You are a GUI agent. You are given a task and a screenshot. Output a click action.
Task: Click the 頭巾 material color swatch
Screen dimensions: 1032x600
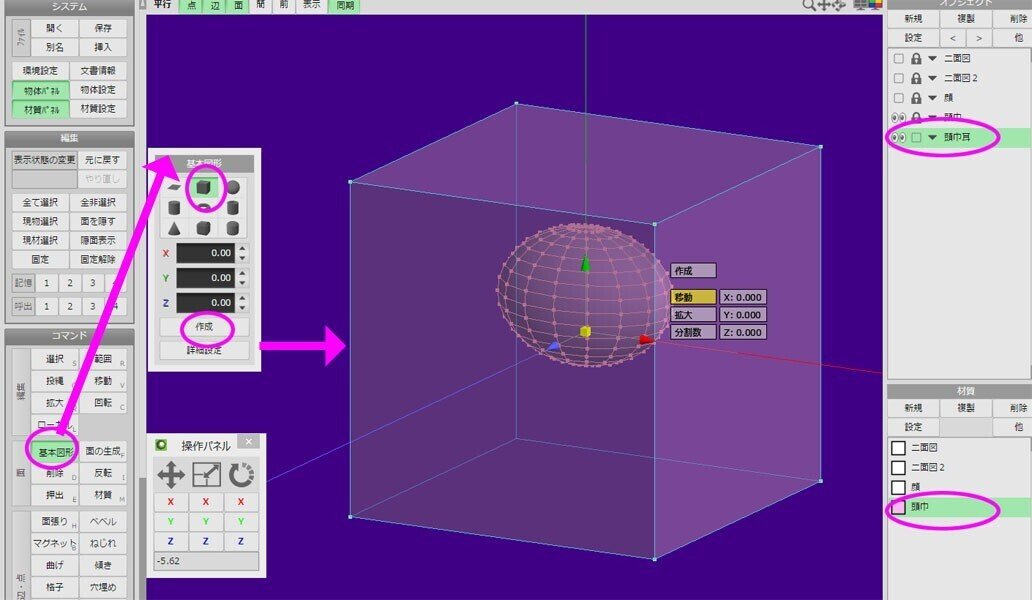click(898, 507)
